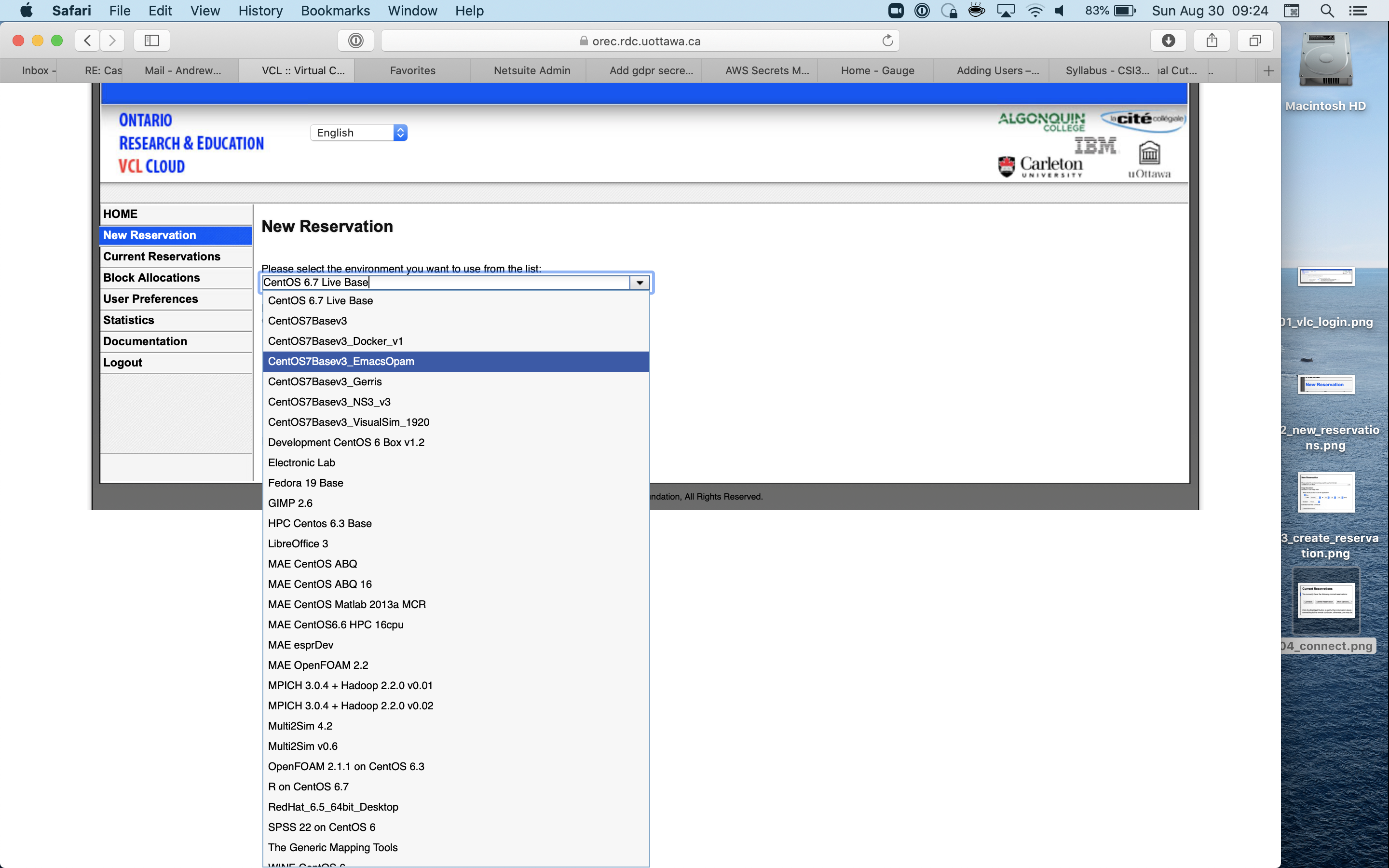Click the uOttawa logo
The height and width of the screenshot is (868, 1389).
coord(1149,160)
